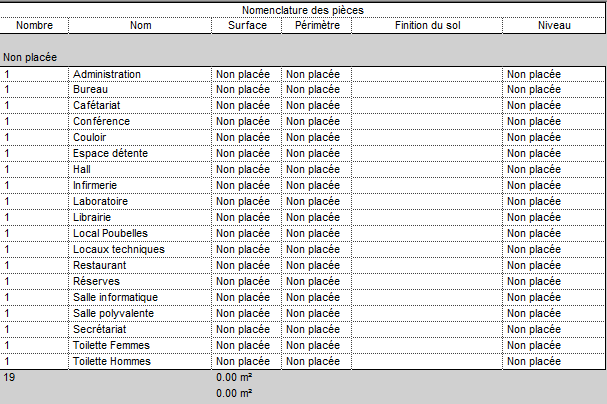Select the Périmètre column header
This screenshot has height=404, width=607.
(x=316, y=25)
